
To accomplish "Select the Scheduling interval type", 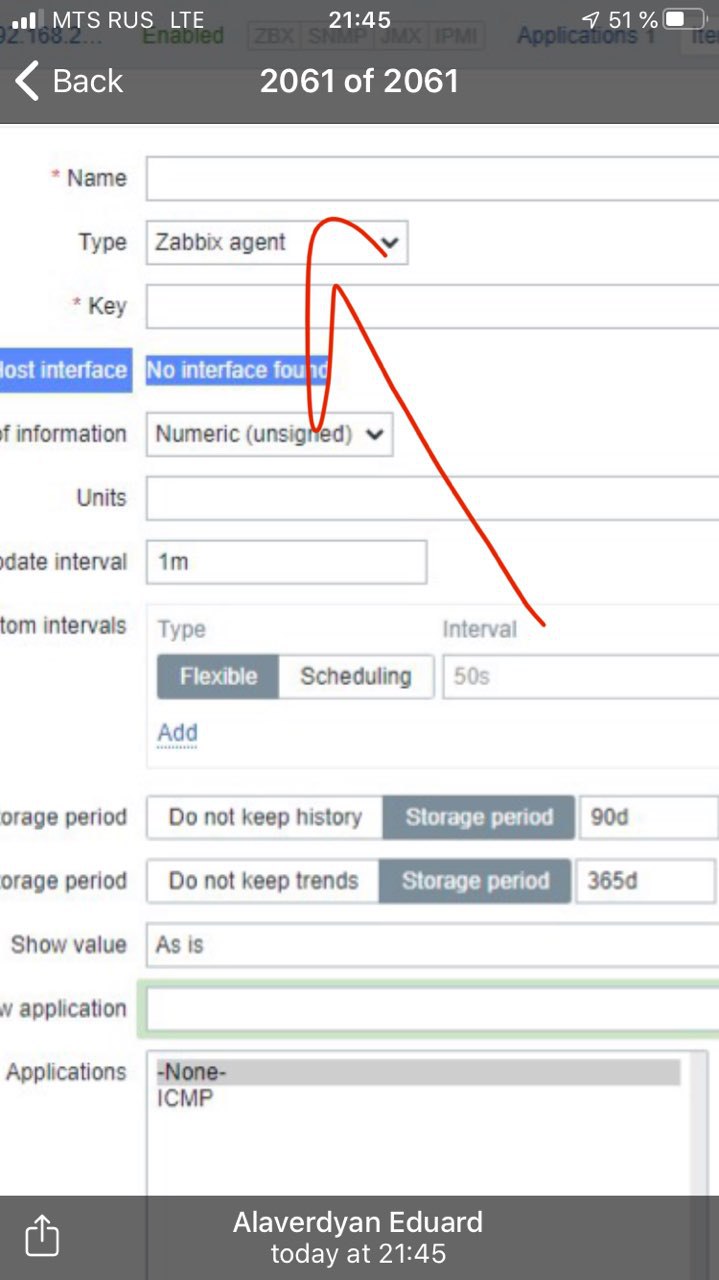I will click(356, 676).
